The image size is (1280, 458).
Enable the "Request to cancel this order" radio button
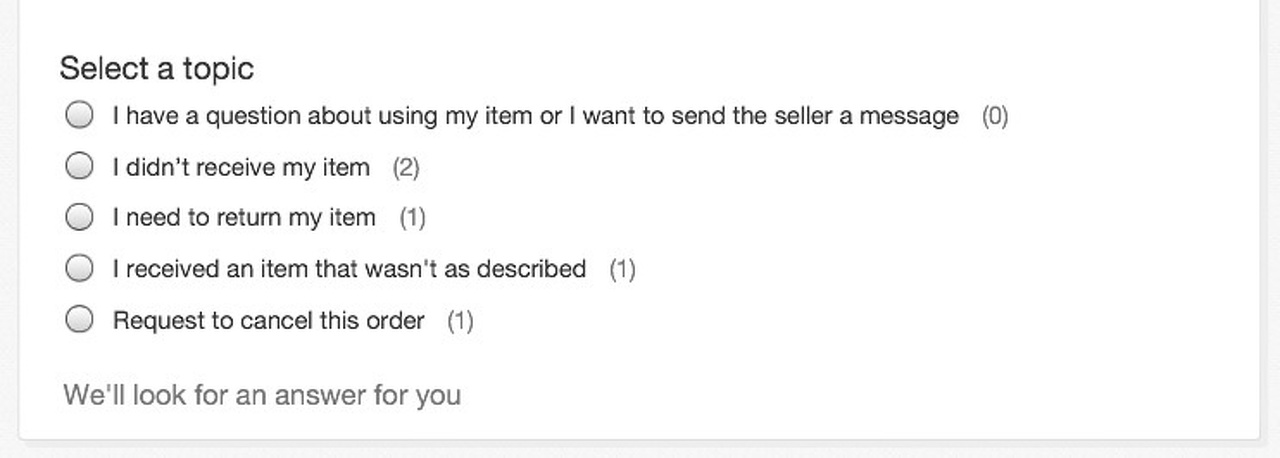pos(79,320)
